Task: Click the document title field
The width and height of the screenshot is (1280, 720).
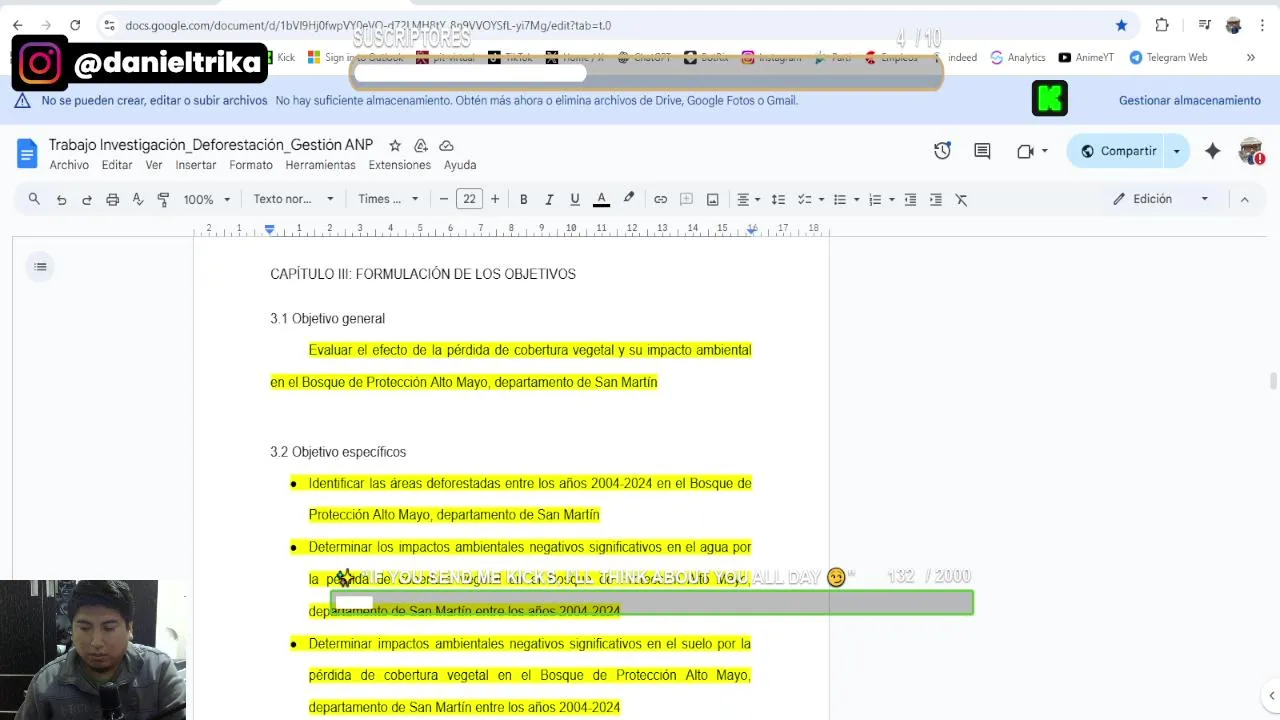Action: click(x=211, y=145)
